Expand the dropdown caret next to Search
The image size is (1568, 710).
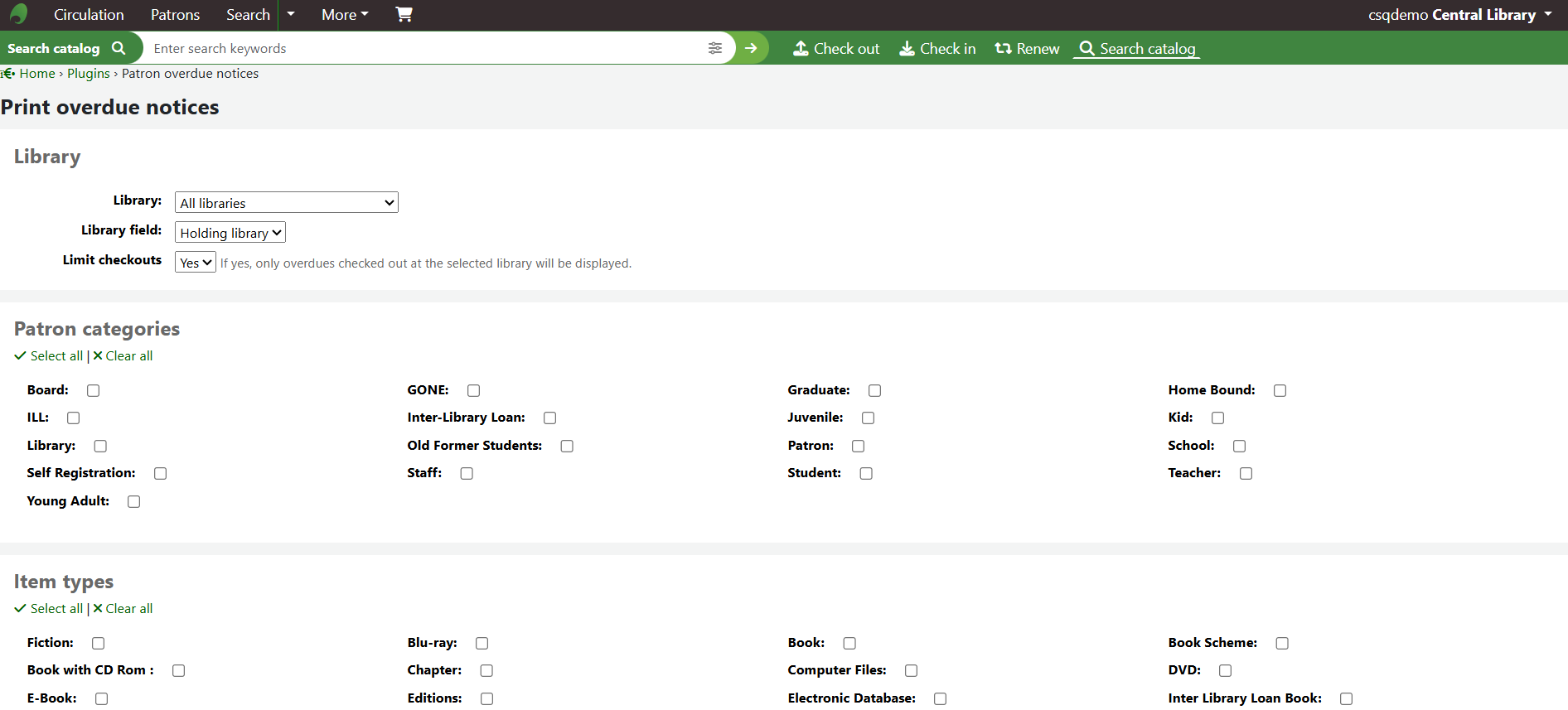(291, 14)
